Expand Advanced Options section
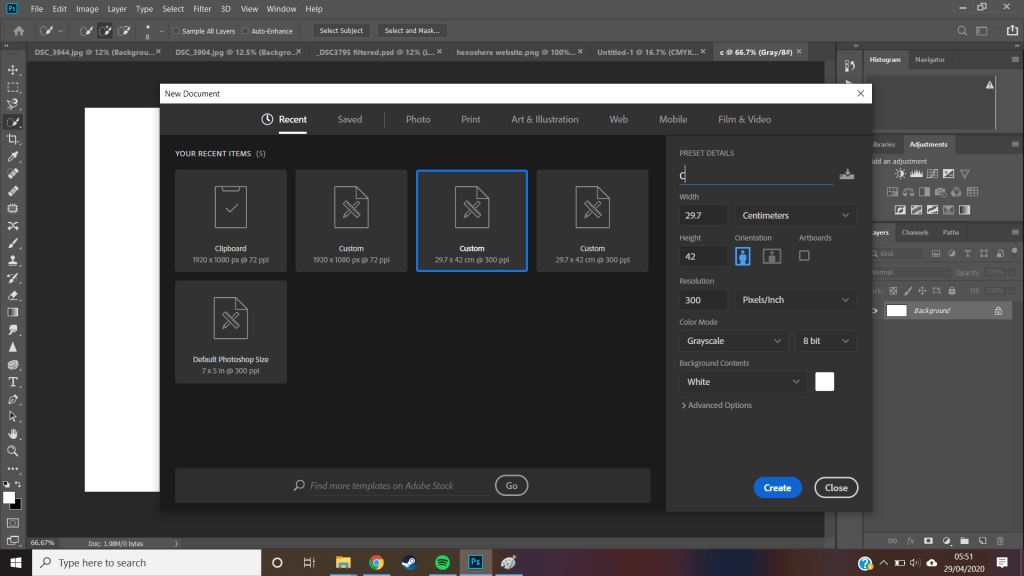This screenshot has height=576, width=1024. 716,405
